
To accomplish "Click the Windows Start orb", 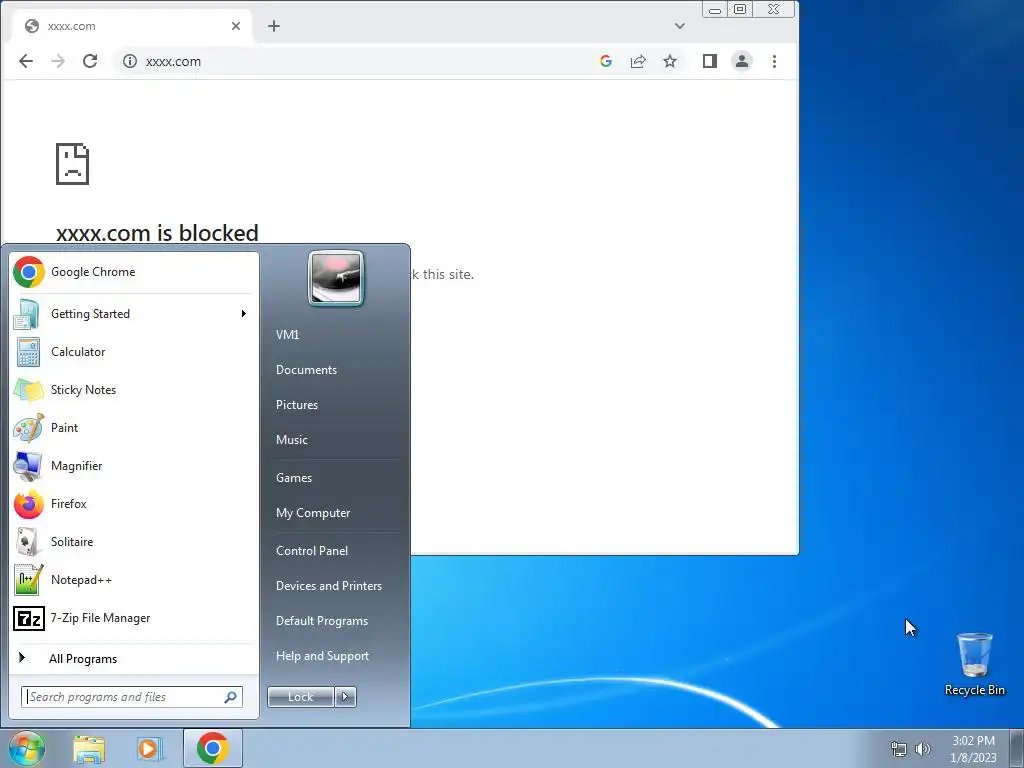I will point(27,748).
